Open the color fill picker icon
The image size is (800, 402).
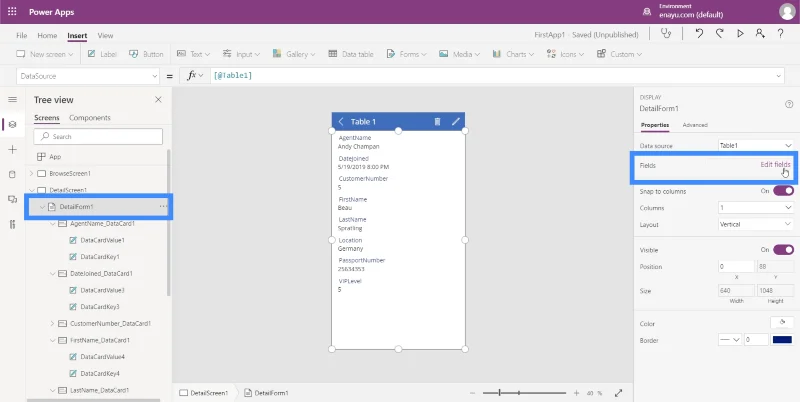pyautogui.click(x=782, y=323)
